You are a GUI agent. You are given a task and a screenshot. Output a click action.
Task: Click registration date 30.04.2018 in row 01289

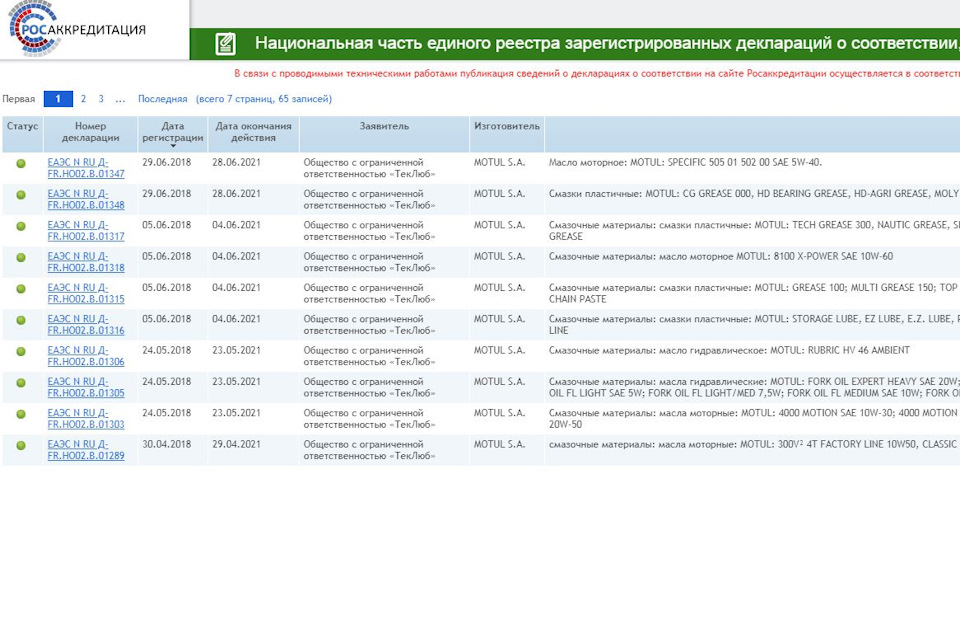[167, 444]
